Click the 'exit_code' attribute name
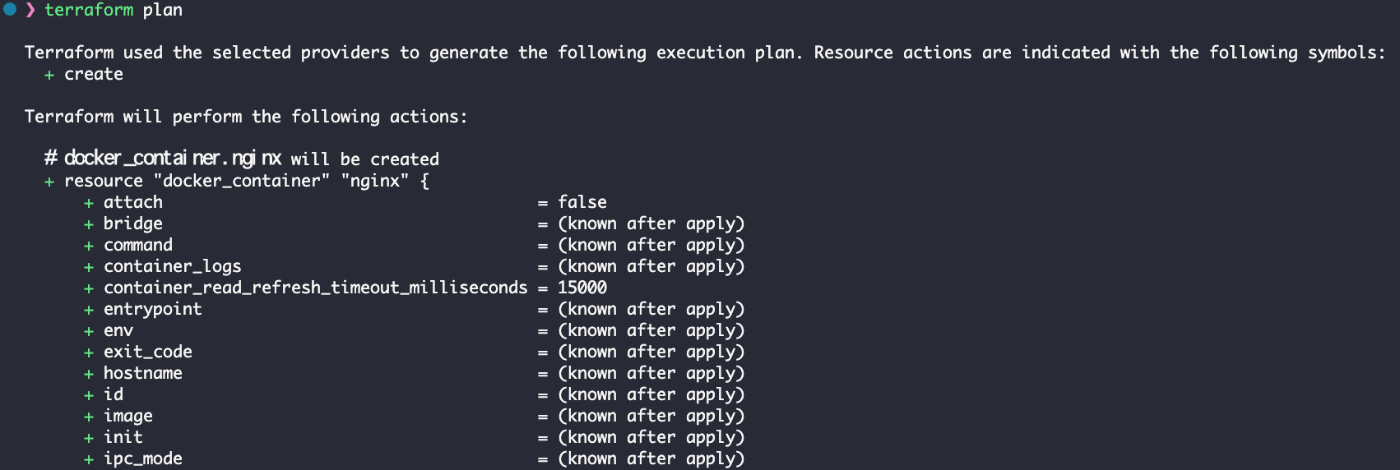Viewport: 1400px width, 470px height. pyautogui.click(x=147, y=352)
